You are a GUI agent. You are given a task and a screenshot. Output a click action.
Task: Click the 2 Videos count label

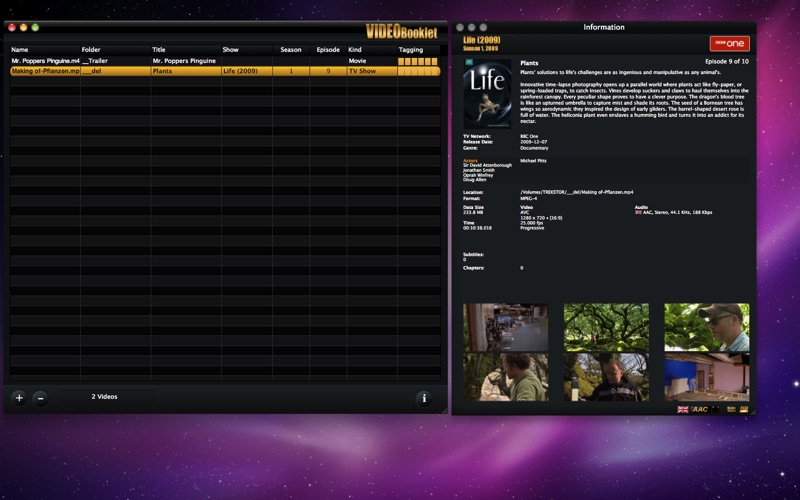pyautogui.click(x=105, y=396)
